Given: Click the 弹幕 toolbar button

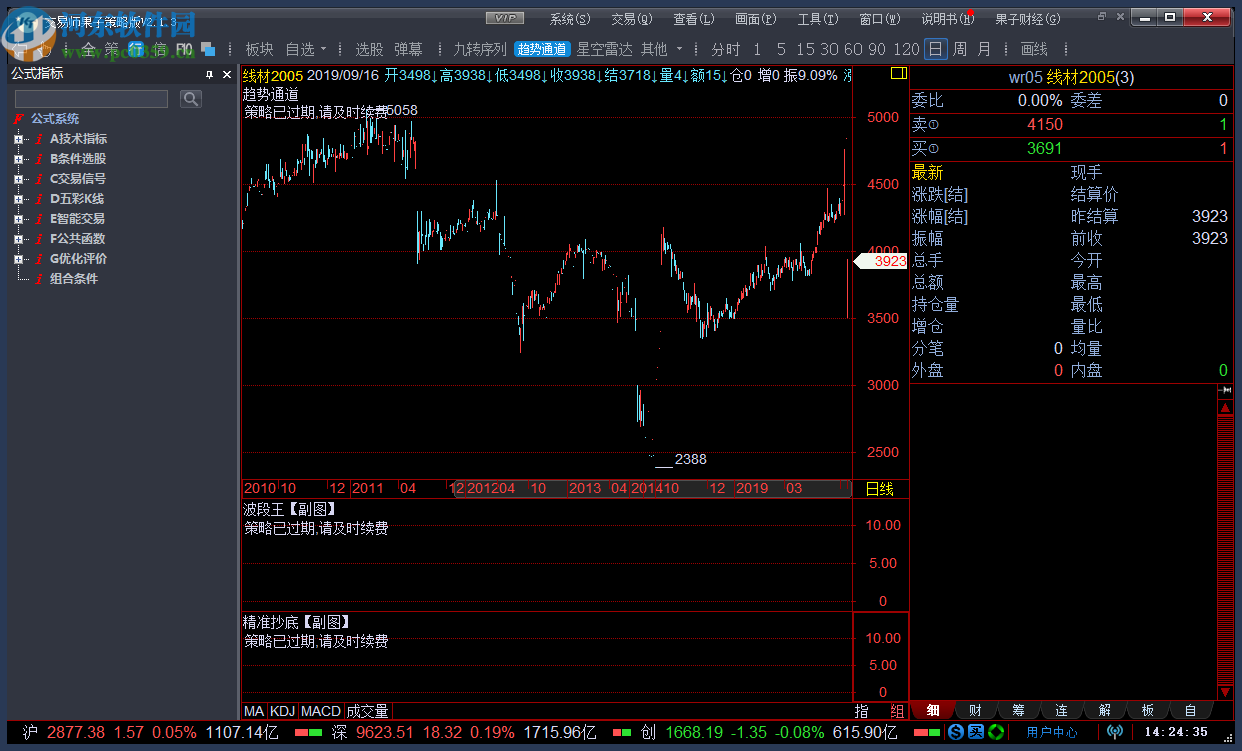Looking at the screenshot, I should point(408,49).
